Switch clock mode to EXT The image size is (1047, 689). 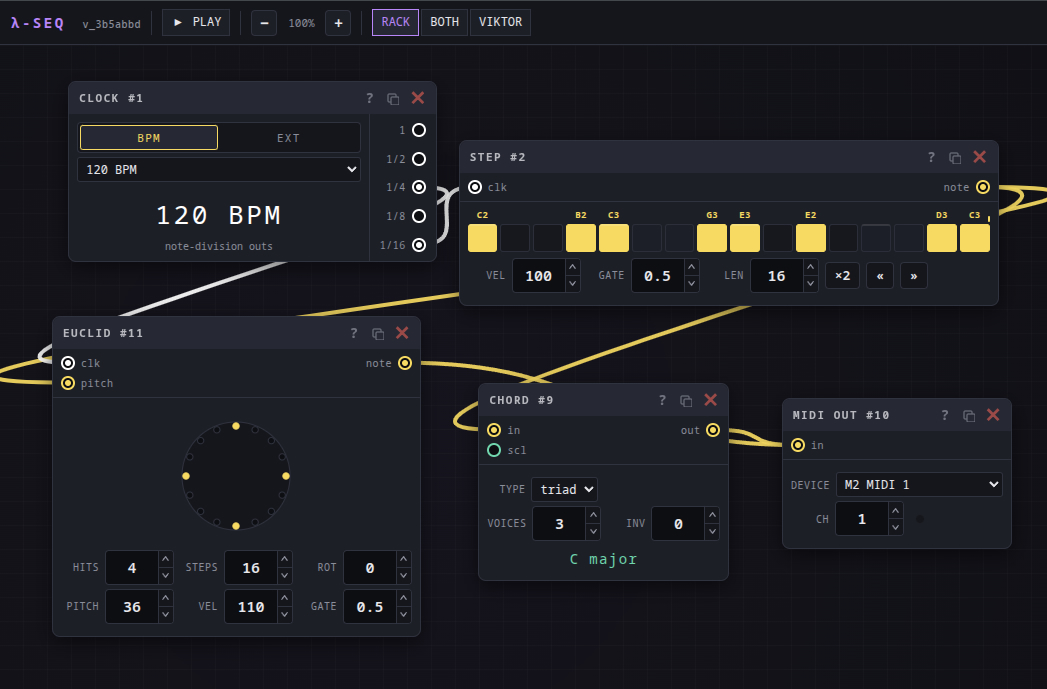pyautogui.click(x=288, y=138)
